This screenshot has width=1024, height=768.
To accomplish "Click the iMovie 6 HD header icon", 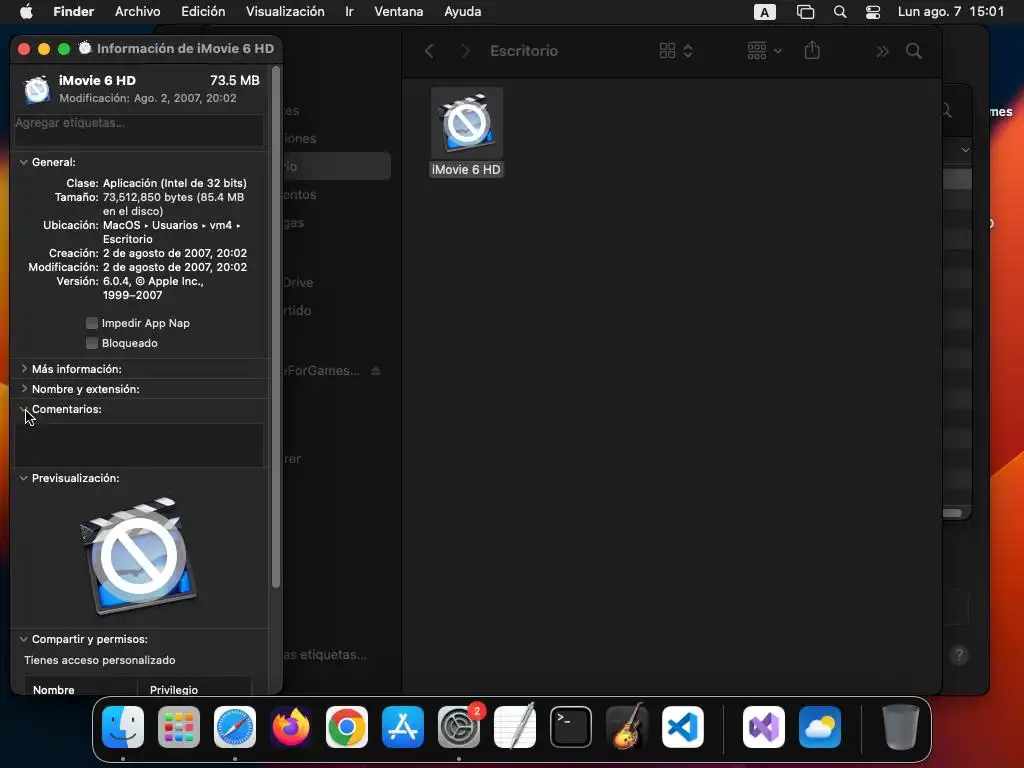I will pyautogui.click(x=37, y=89).
